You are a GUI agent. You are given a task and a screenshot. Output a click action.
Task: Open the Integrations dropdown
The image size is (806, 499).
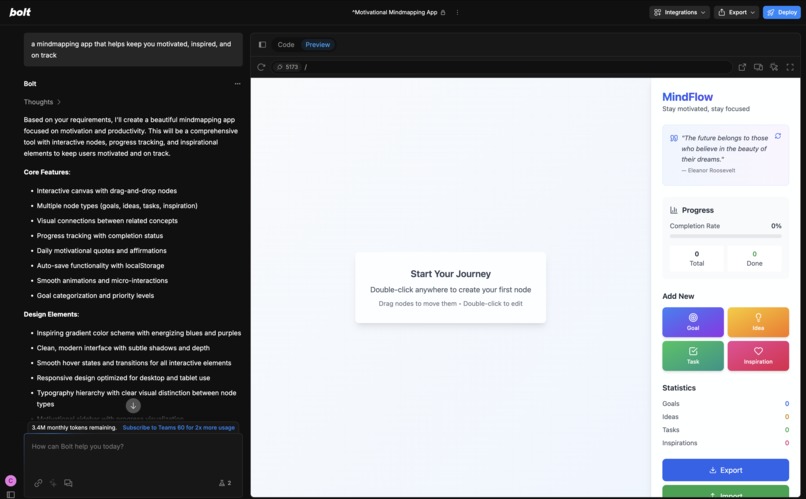679,12
